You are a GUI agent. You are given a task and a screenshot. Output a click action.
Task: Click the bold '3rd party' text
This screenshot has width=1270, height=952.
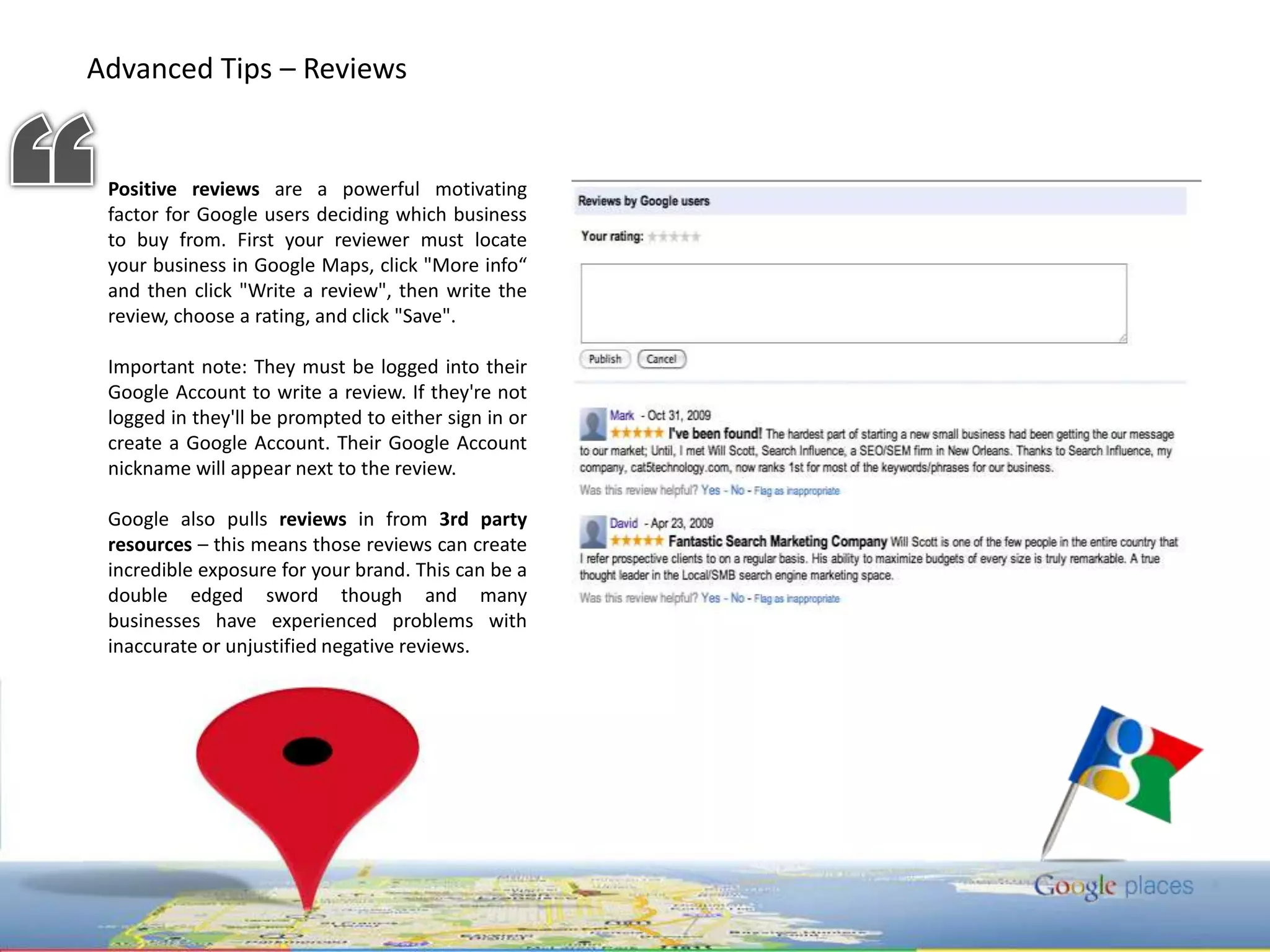coord(483,519)
